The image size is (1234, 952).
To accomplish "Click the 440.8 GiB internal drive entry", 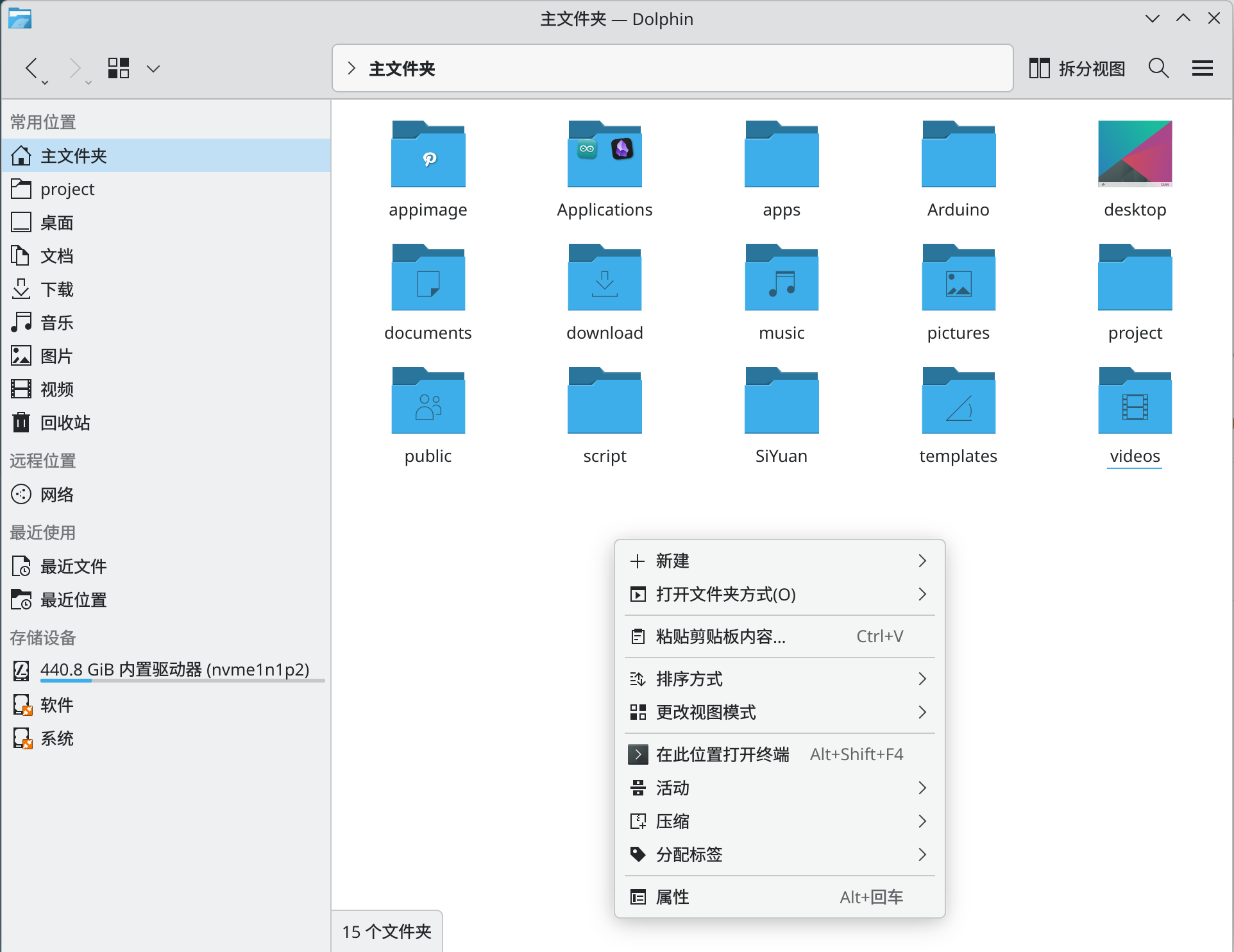I will (x=174, y=670).
